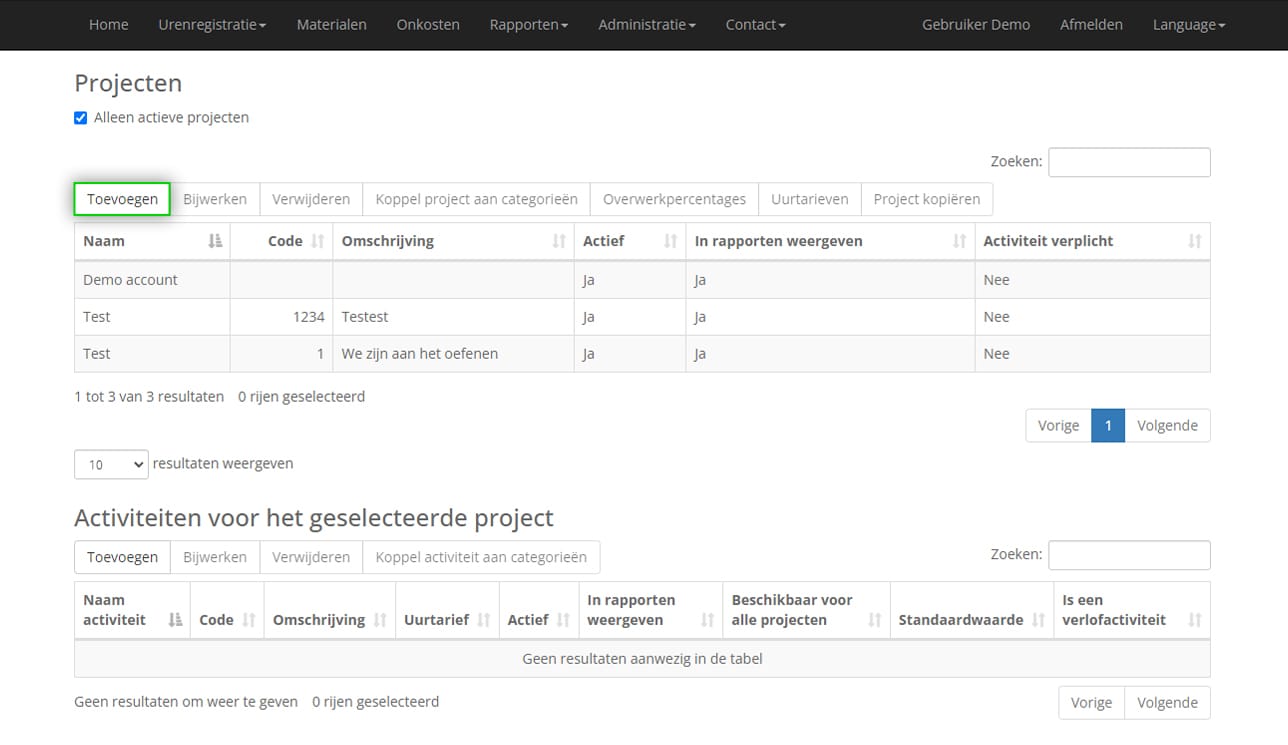Open the Materialen page
The height and width of the screenshot is (745, 1288).
point(331,24)
